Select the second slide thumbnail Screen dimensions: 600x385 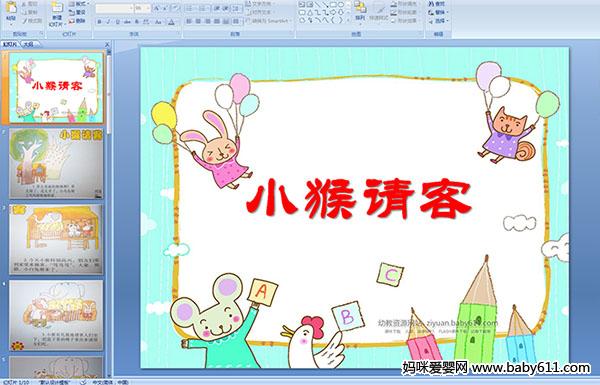(56, 163)
